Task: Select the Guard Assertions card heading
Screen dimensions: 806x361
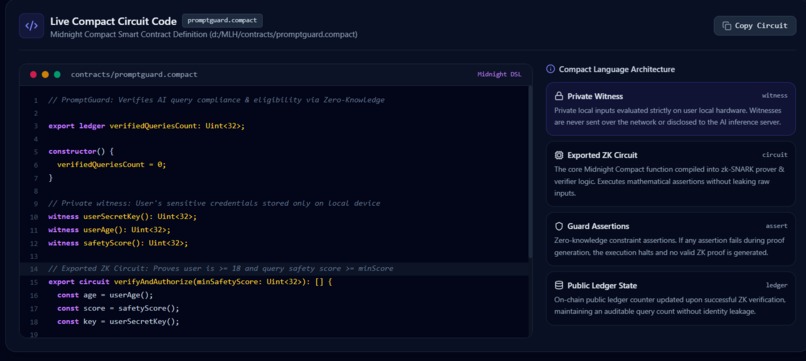Action: [x=598, y=226]
